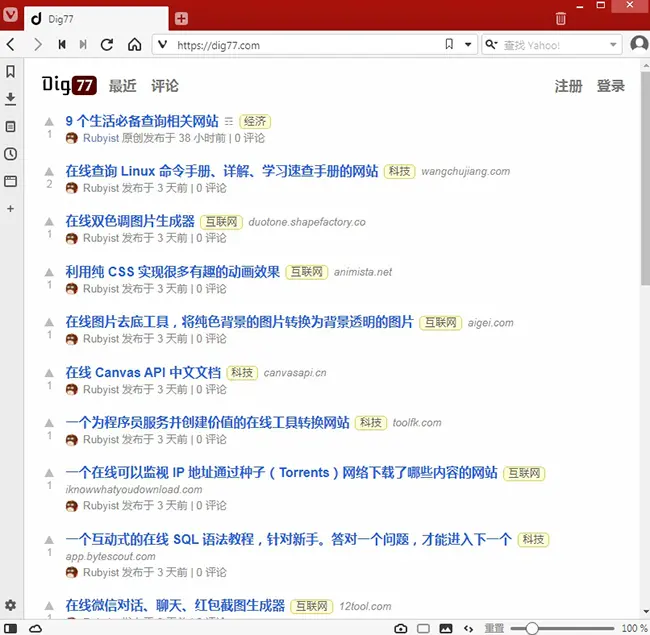Focus the Yahoo search input field
Image resolution: width=650 pixels, height=635 pixels.
553,45
